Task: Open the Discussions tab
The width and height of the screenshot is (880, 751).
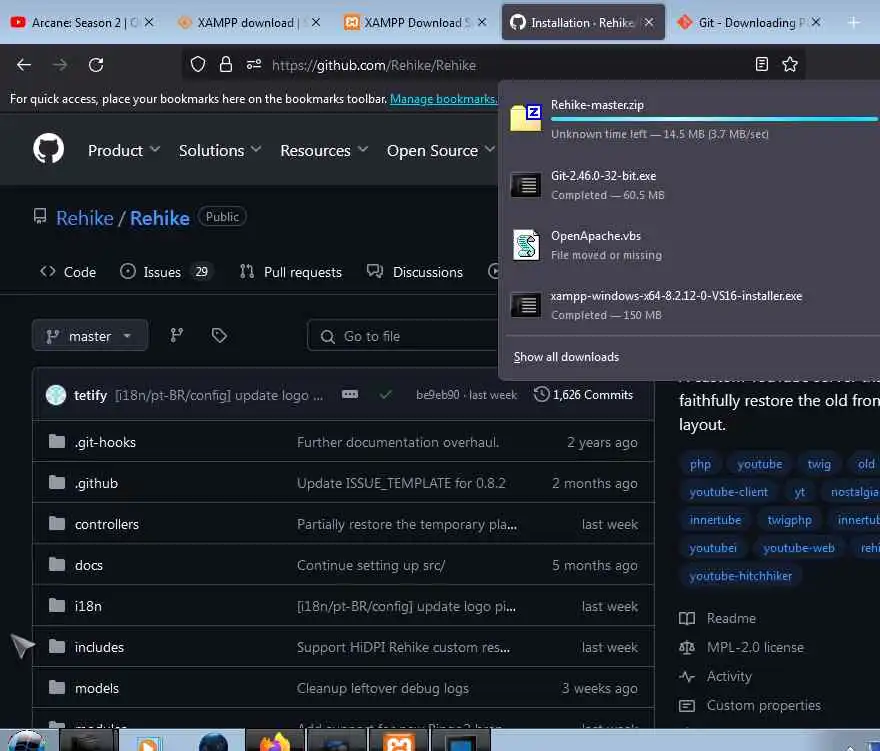Action: 415,272
